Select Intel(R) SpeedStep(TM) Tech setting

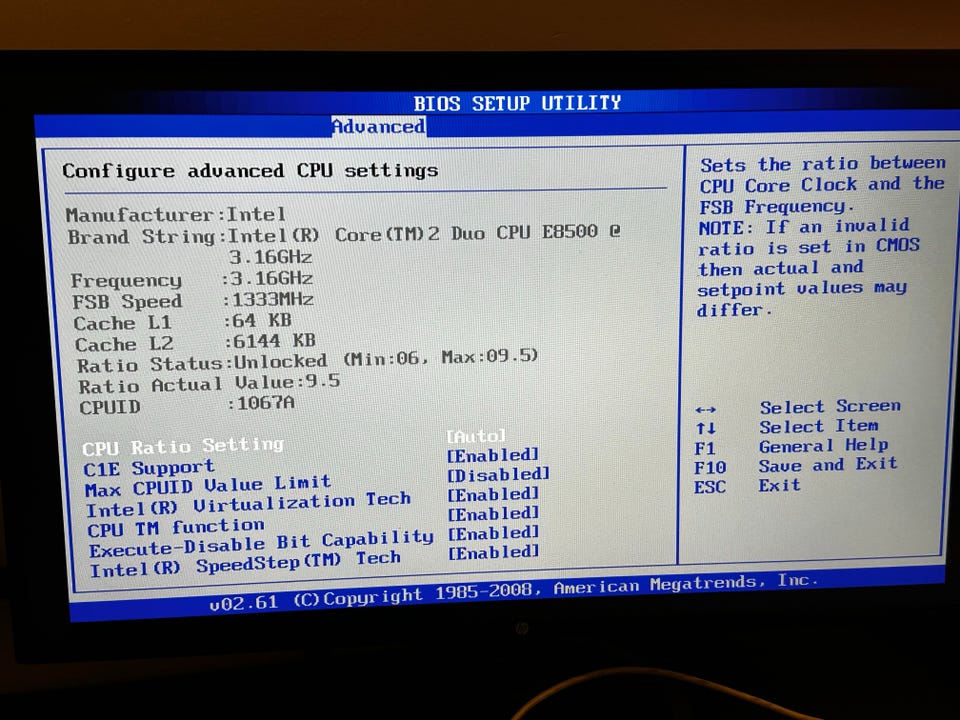[x=246, y=564]
